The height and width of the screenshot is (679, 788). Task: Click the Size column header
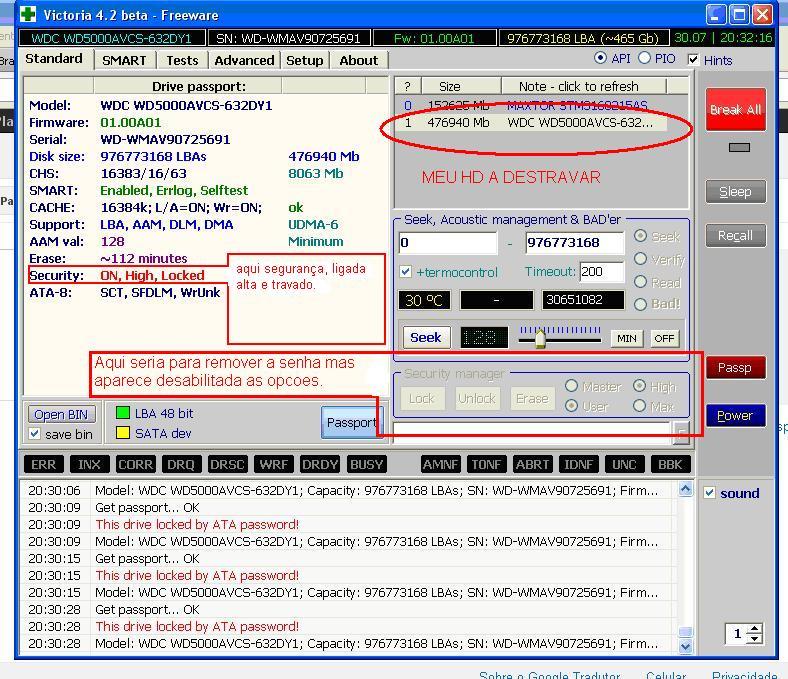[x=461, y=86]
